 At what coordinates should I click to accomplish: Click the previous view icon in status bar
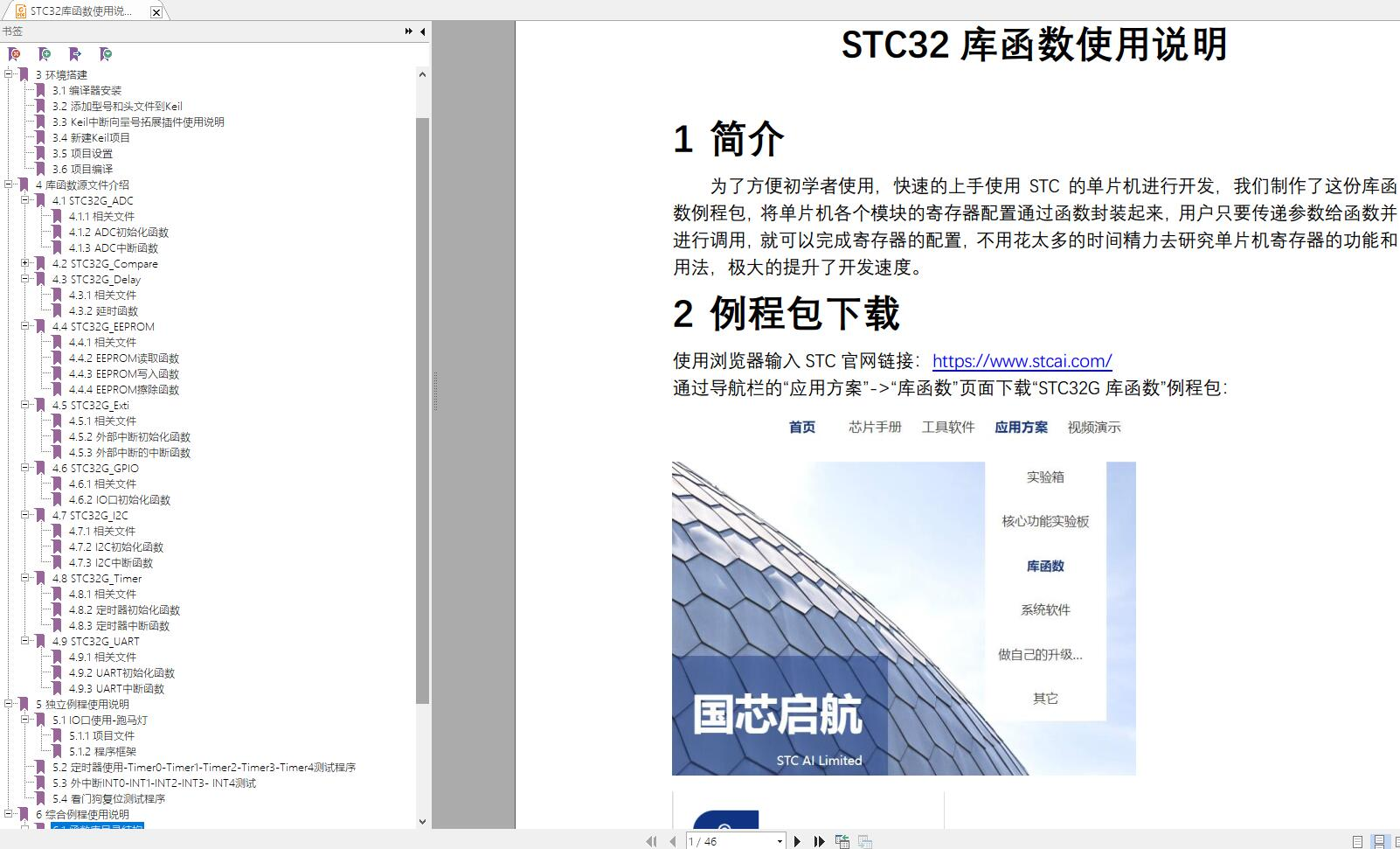click(842, 841)
